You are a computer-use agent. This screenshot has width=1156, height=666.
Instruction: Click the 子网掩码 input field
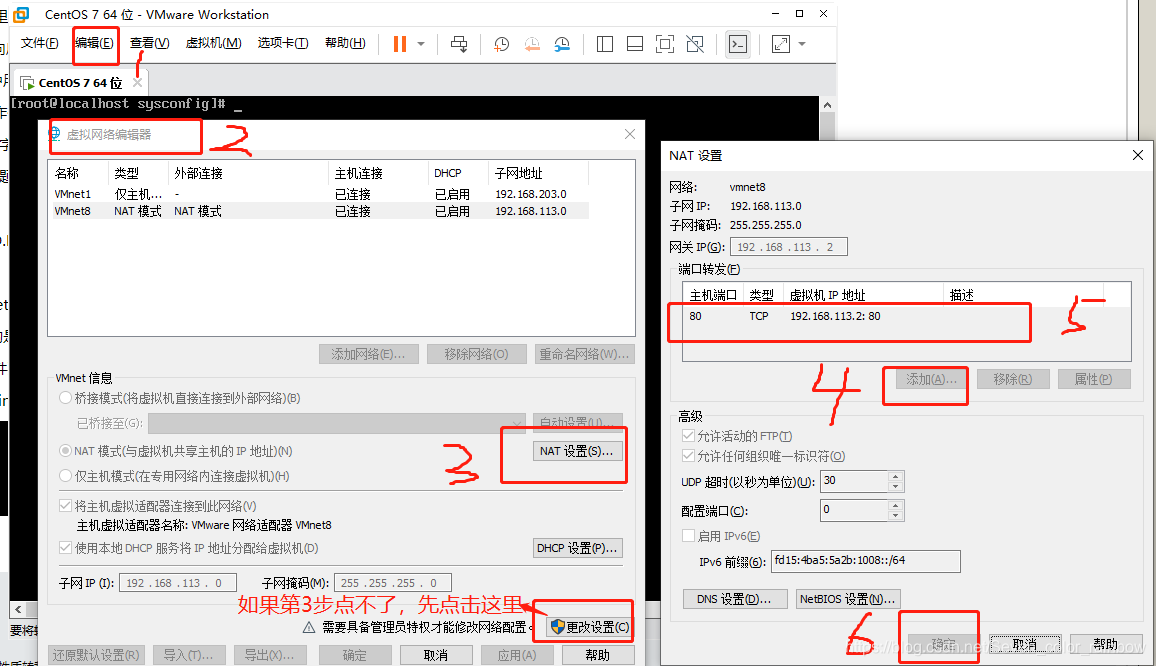392,583
